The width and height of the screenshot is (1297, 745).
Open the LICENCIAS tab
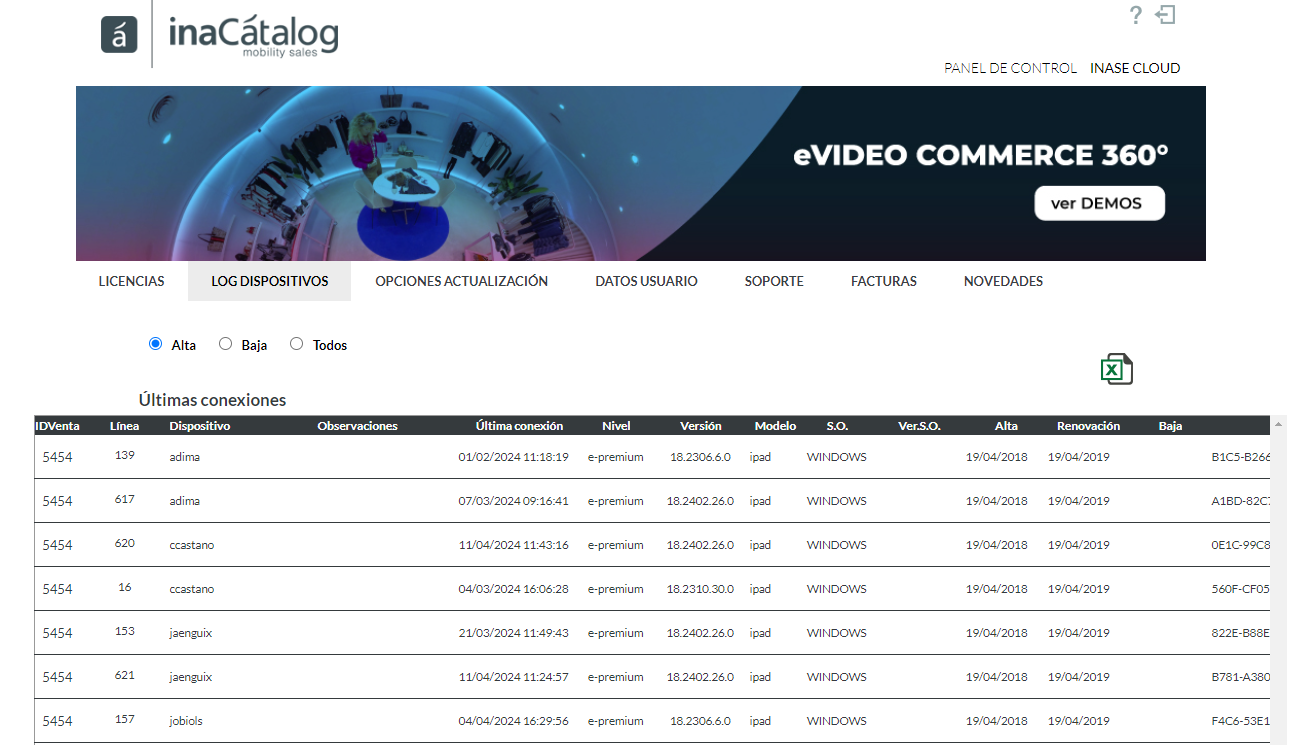pyautogui.click(x=131, y=281)
